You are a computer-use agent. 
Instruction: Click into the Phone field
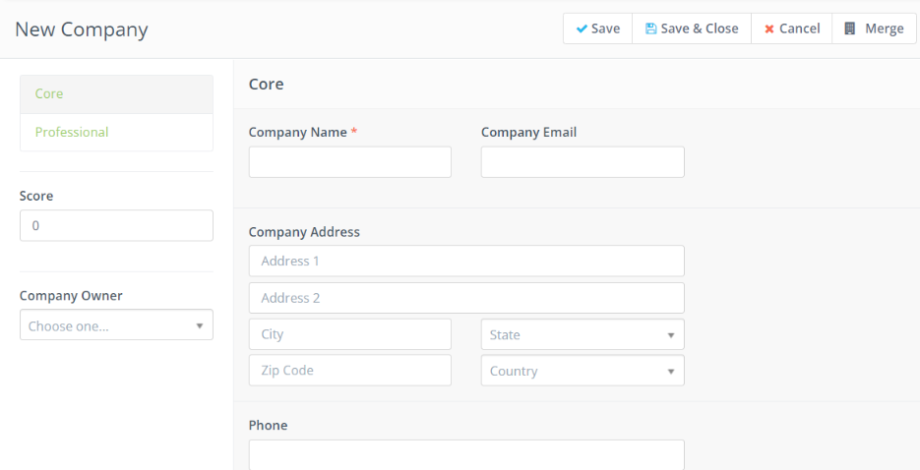point(466,455)
